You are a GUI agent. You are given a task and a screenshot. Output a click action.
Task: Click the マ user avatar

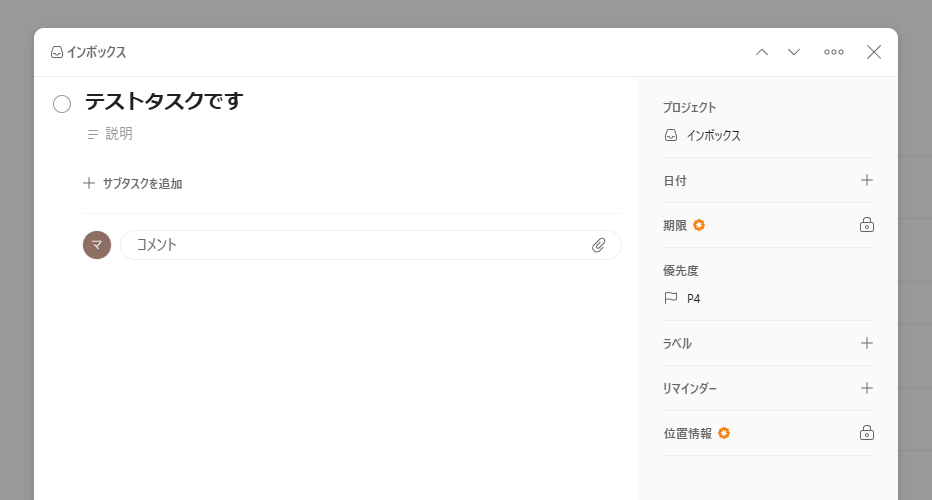(97, 245)
